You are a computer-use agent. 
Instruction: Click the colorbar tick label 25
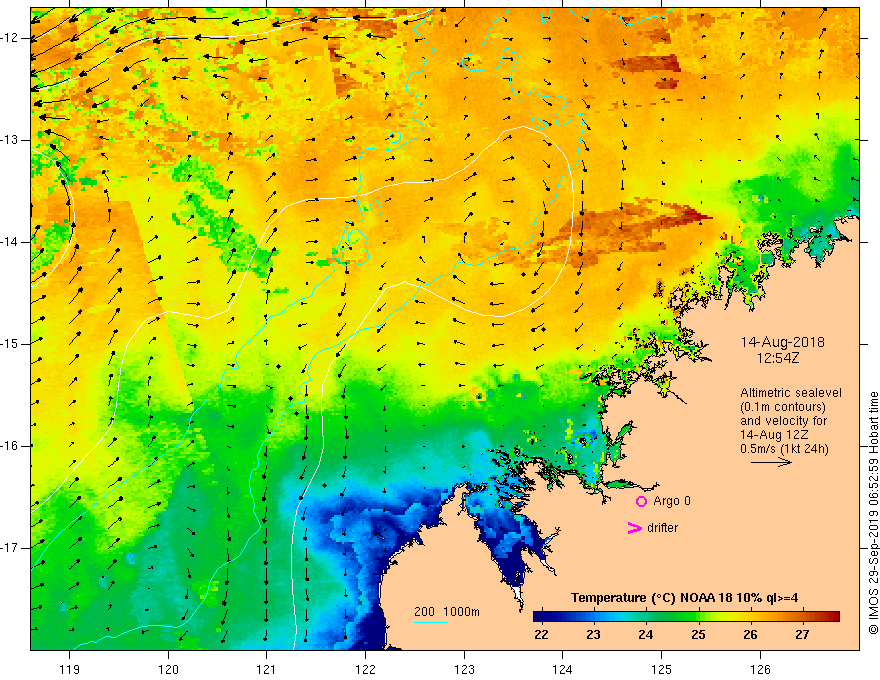click(x=698, y=635)
